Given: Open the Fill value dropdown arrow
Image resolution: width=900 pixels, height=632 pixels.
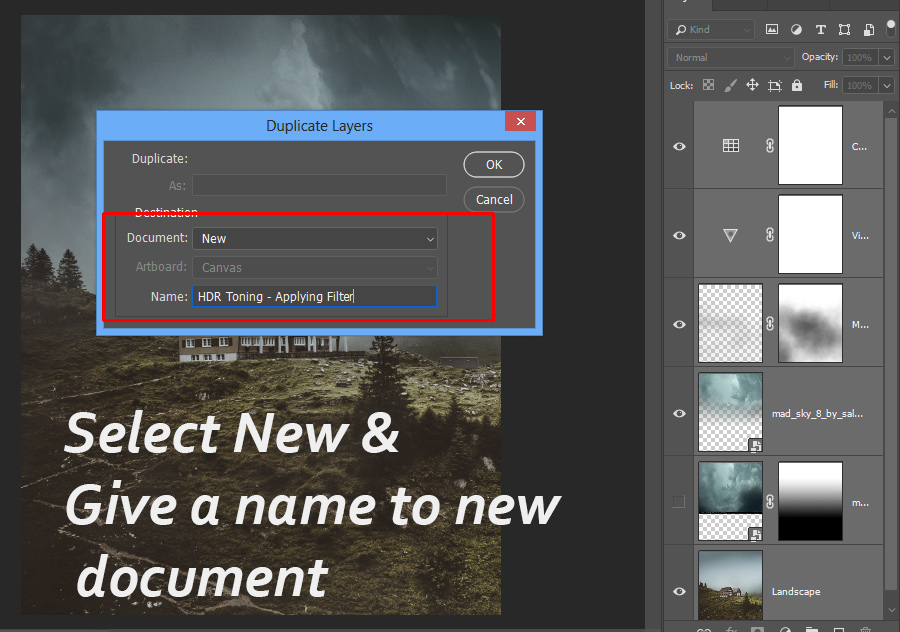Looking at the screenshot, I should (885, 86).
